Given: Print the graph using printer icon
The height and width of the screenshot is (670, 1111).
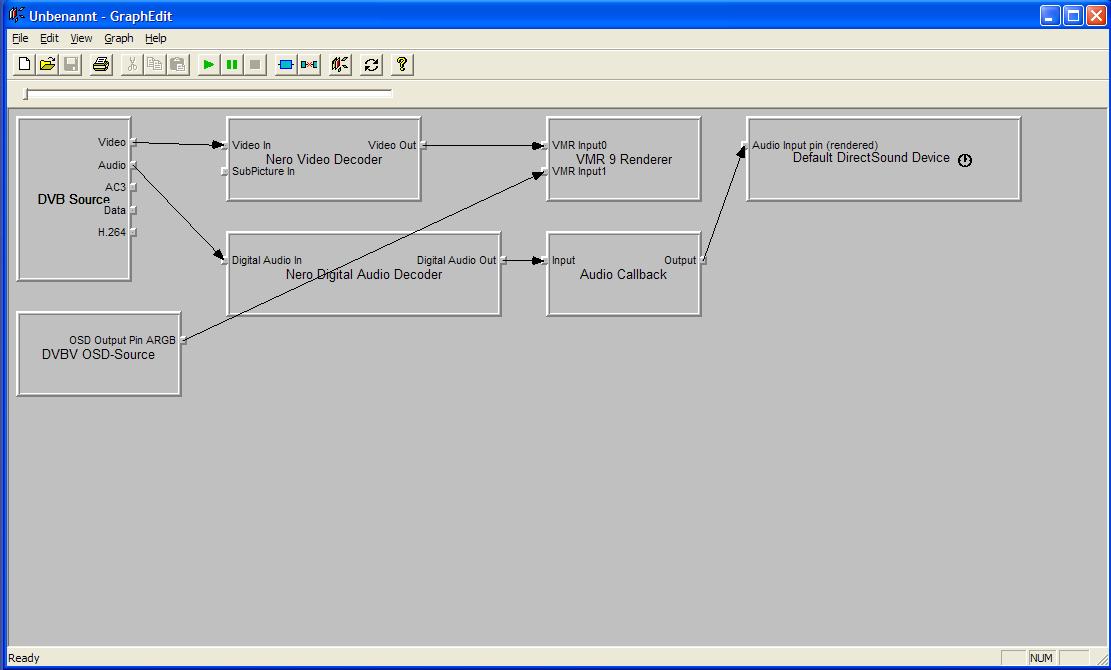Looking at the screenshot, I should [x=101, y=64].
